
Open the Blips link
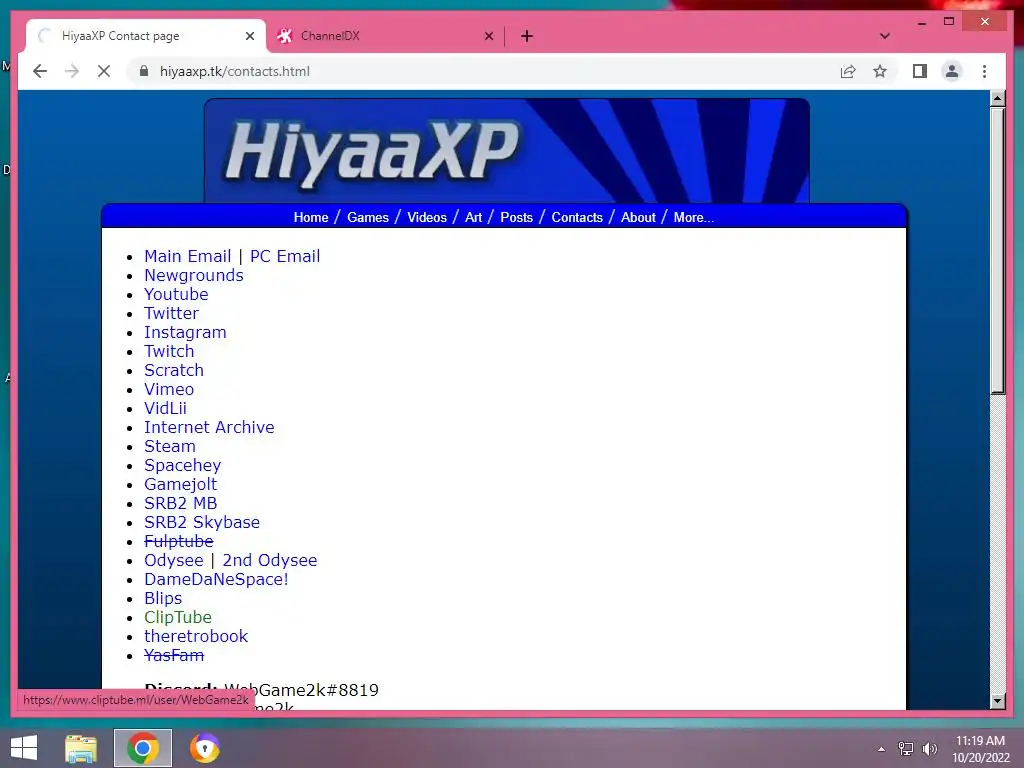coord(163,598)
